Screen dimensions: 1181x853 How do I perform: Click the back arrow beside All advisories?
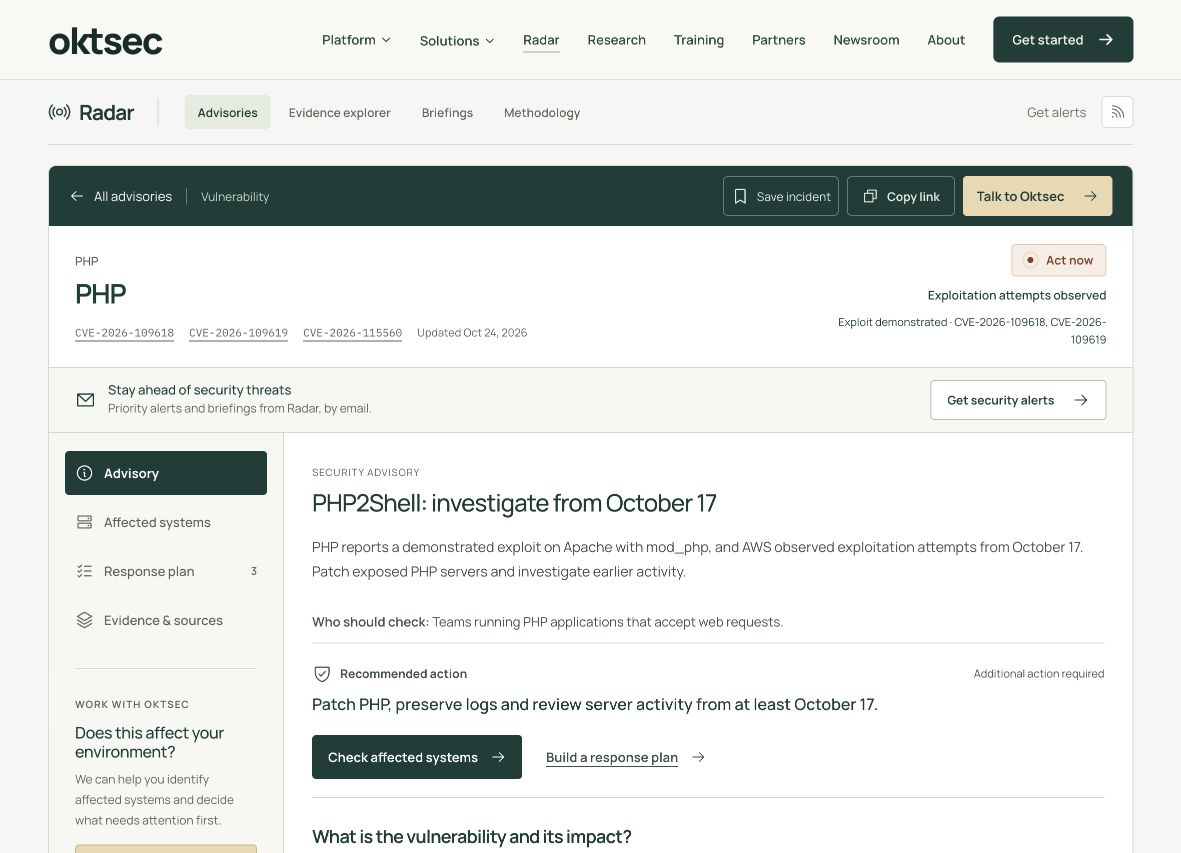click(x=77, y=196)
